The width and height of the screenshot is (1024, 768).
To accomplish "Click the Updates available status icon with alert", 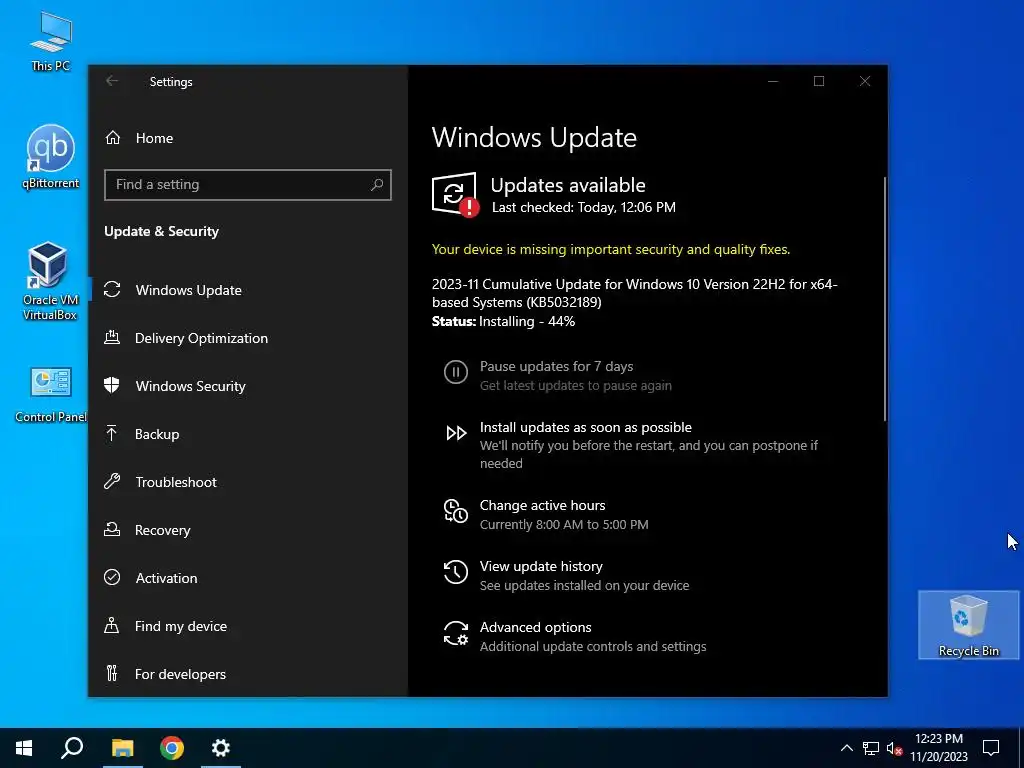I will click(455, 194).
